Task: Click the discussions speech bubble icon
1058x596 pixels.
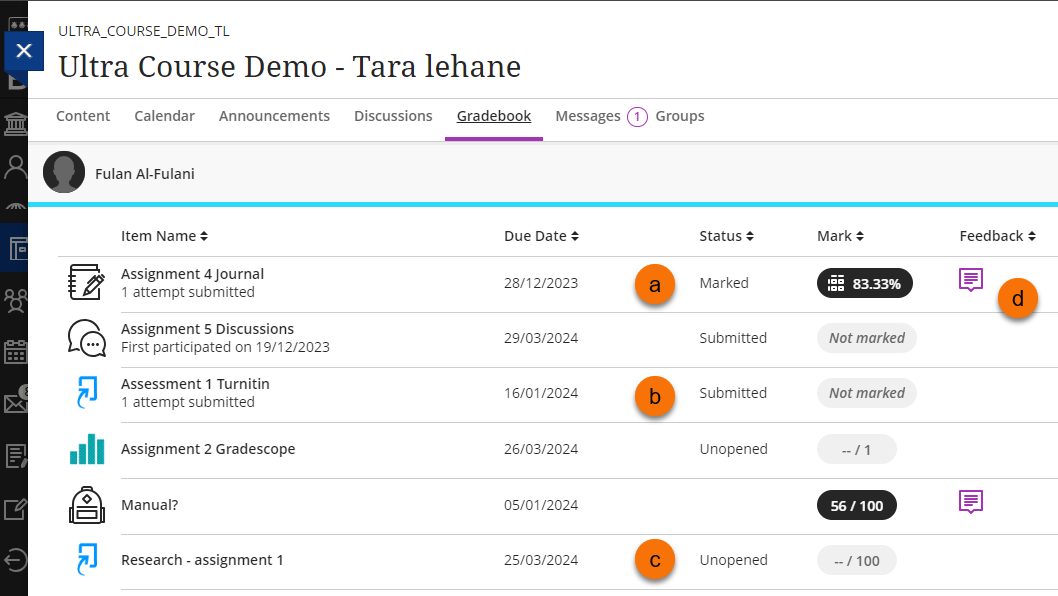Action: (87, 338)
